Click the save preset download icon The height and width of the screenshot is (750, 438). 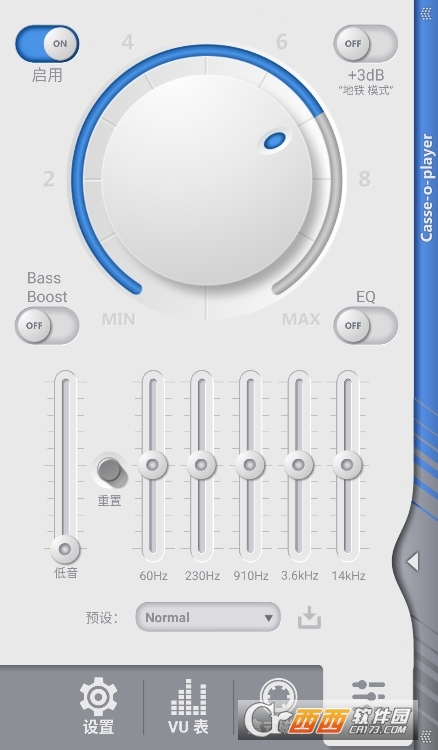[309, 617]
